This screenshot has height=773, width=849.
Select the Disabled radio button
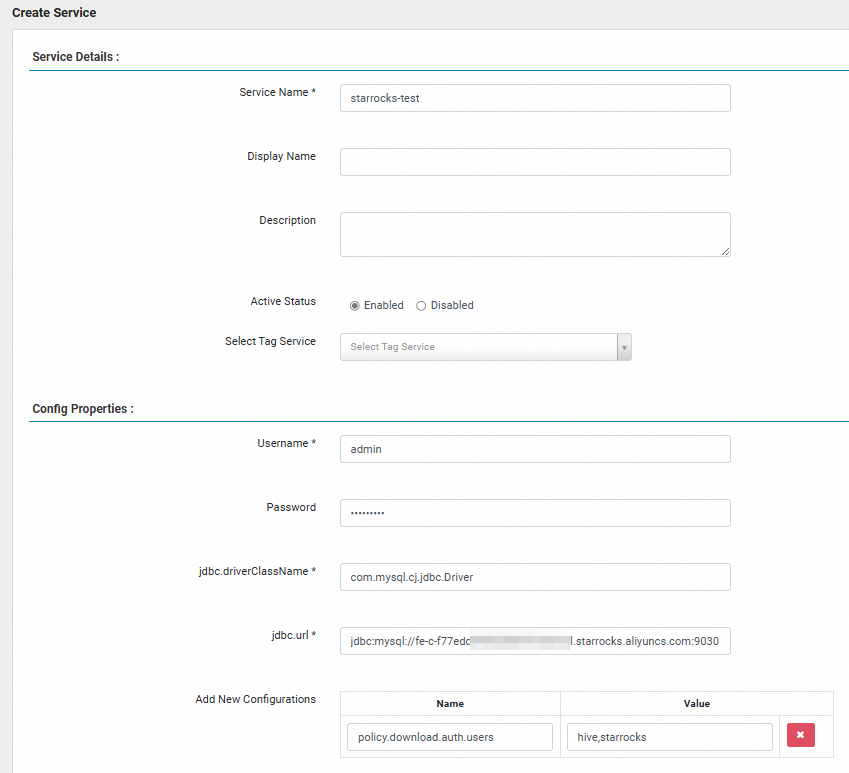pyautogui.click(x=421, y=306)
